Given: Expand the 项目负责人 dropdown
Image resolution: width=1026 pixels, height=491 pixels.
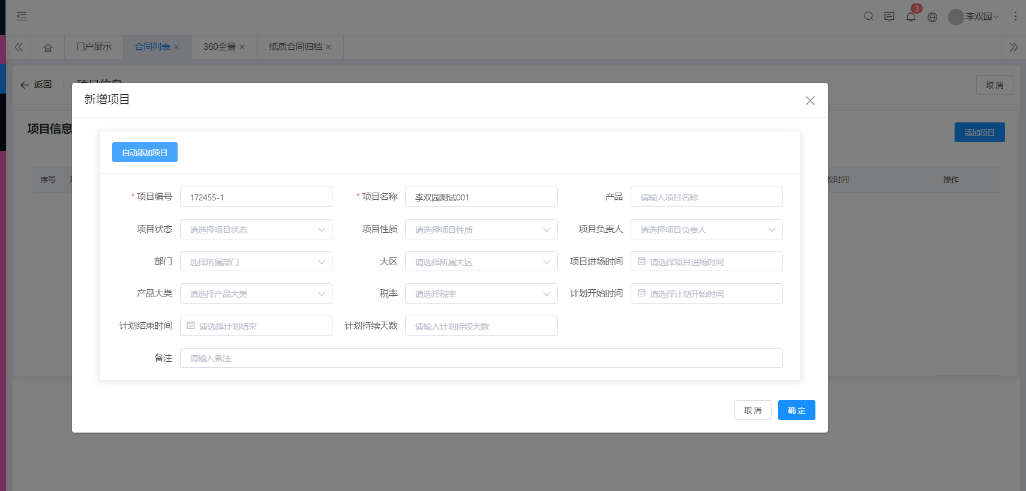Looking at the screenshot, I should click(706, 229).
